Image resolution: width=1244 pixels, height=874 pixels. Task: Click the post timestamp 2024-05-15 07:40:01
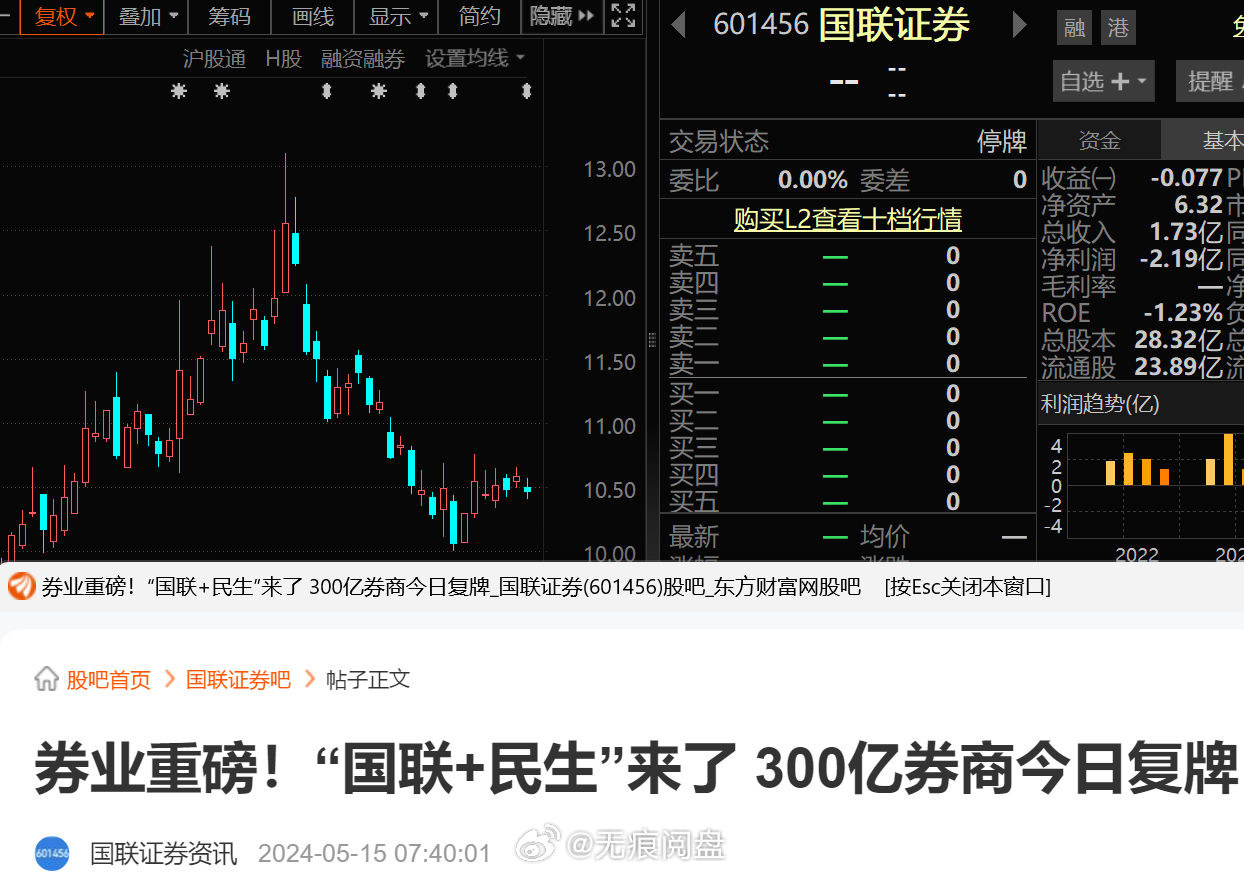[374, 854]
